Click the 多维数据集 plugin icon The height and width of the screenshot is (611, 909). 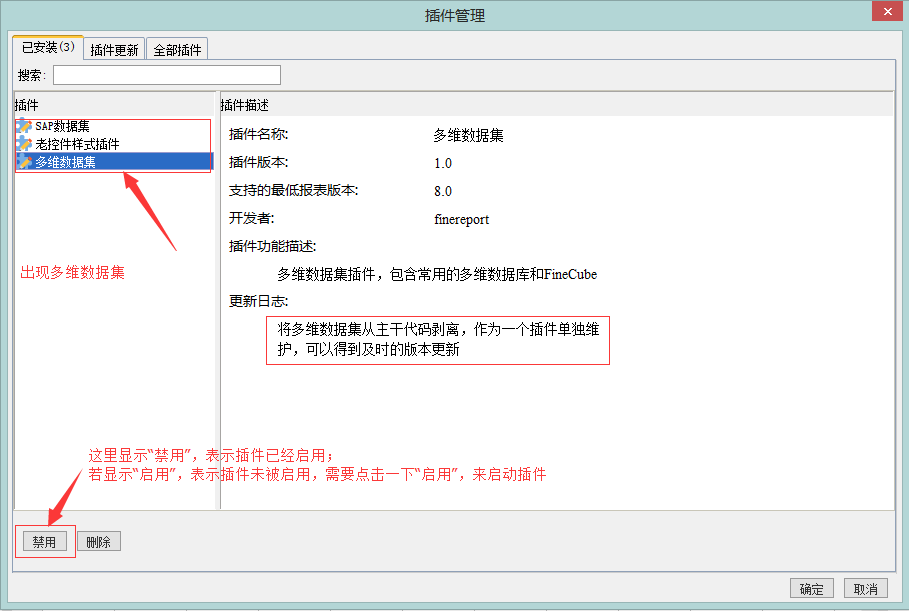(24, 162)
